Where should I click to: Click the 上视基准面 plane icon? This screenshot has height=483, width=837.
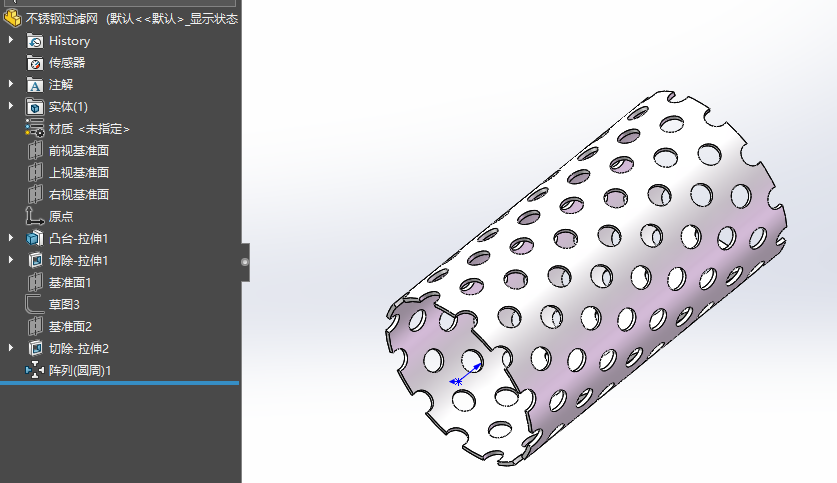(35, 172)
